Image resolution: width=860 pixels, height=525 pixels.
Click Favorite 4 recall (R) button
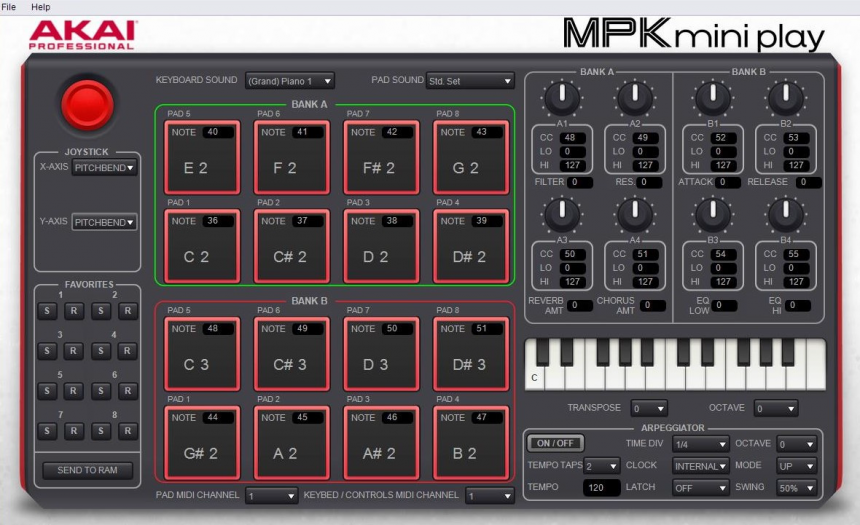click(127, 351)
